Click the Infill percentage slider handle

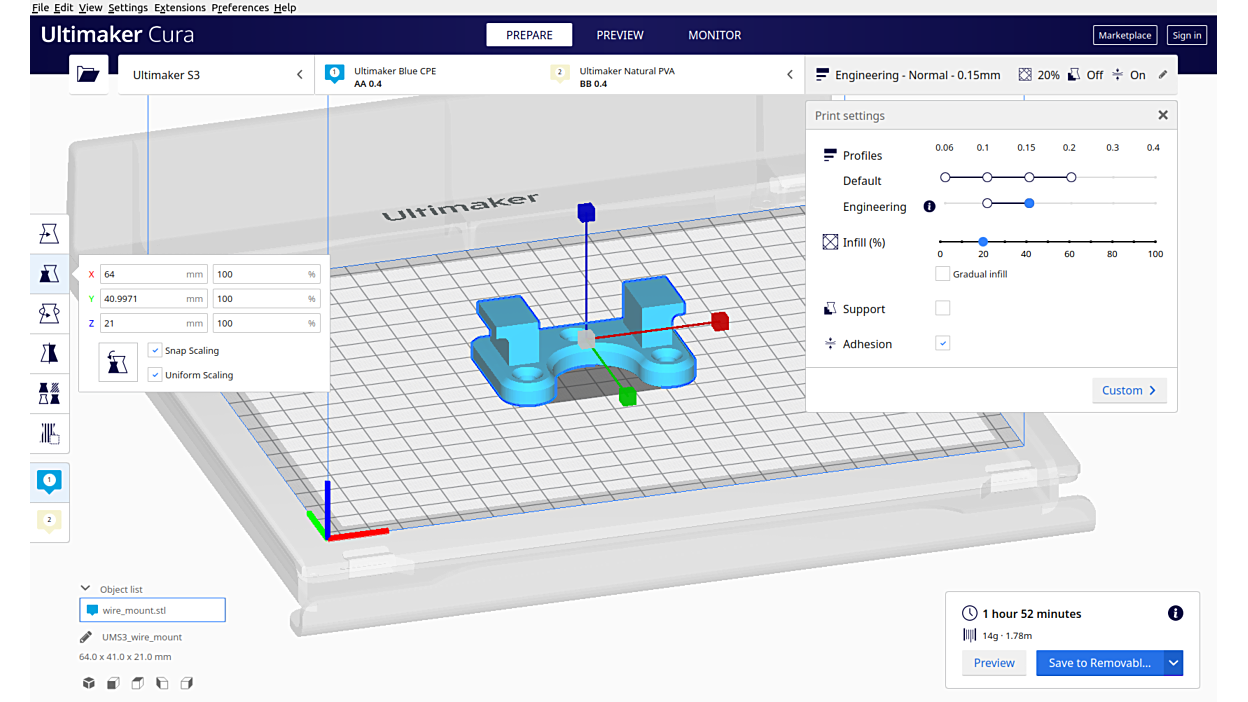[983, 242]
